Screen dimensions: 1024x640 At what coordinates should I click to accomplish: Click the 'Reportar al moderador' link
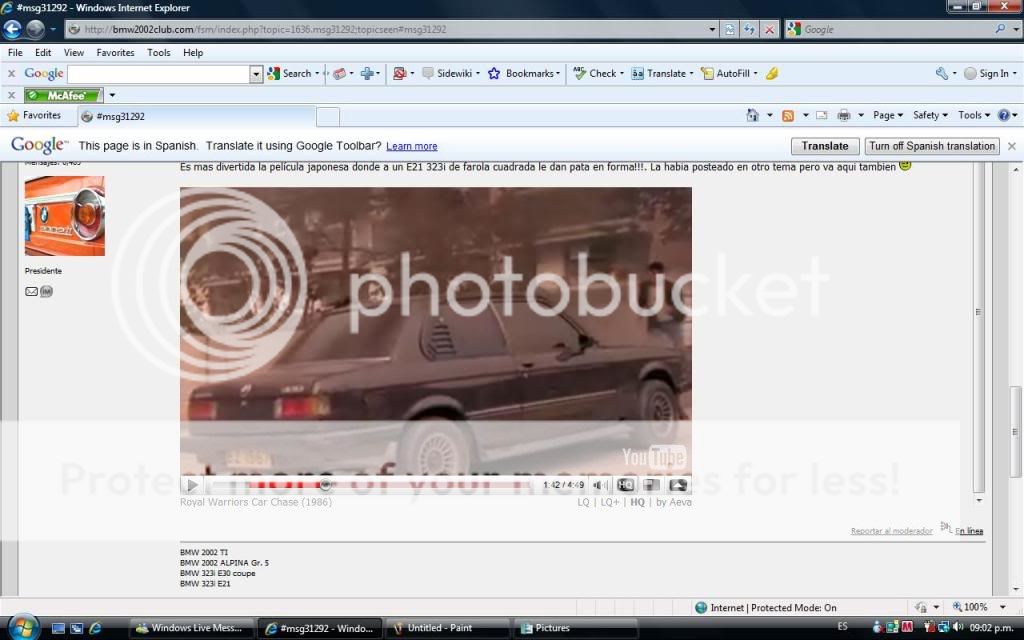(x=891, y=531)
